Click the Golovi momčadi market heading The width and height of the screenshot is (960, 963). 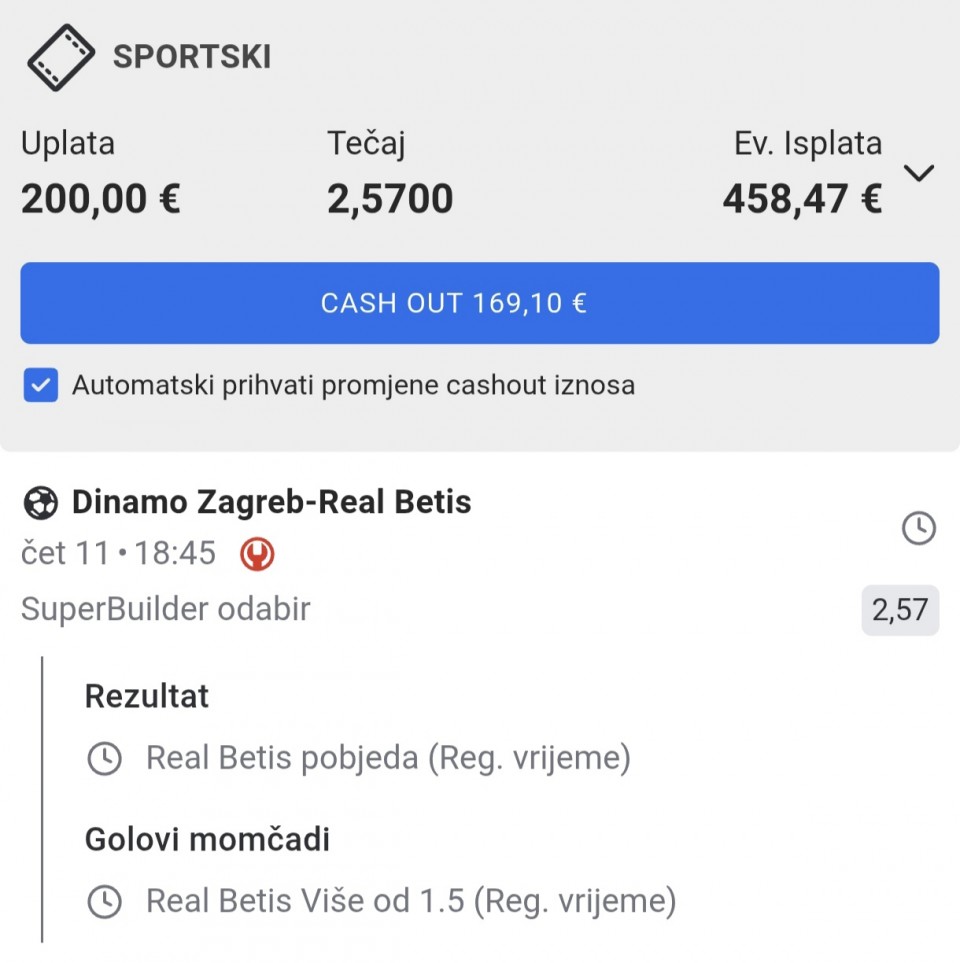pos(207,840)
